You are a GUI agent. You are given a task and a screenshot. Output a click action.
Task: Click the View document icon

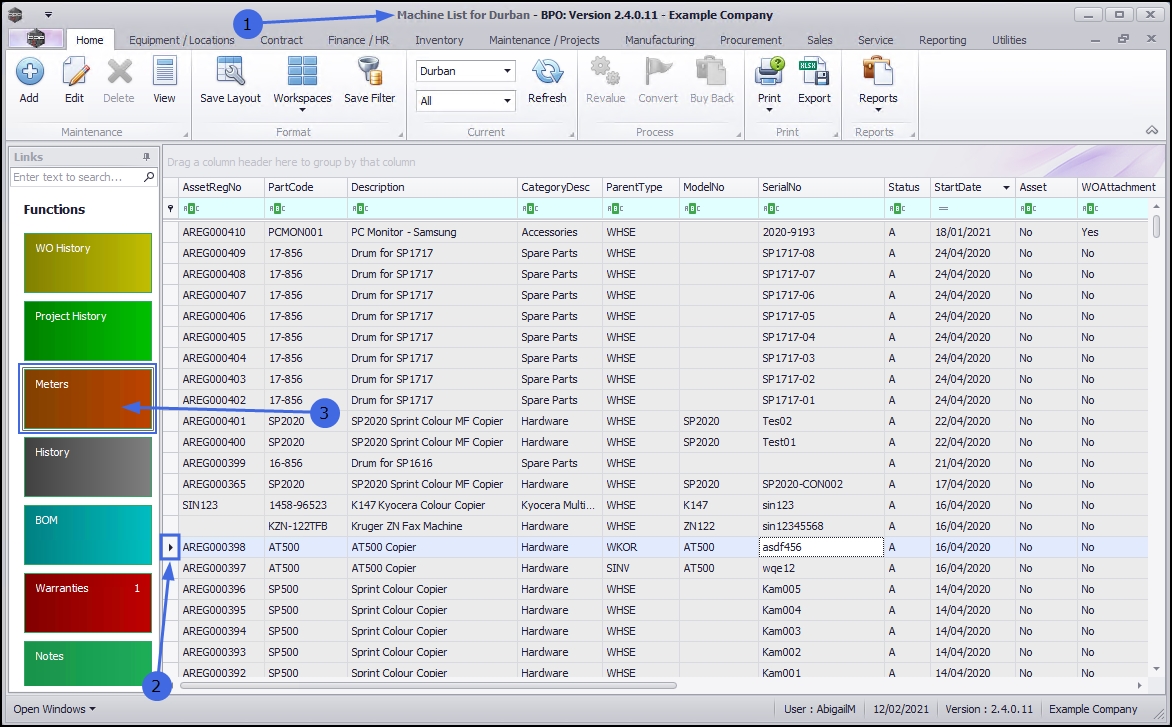click(164, 72)
